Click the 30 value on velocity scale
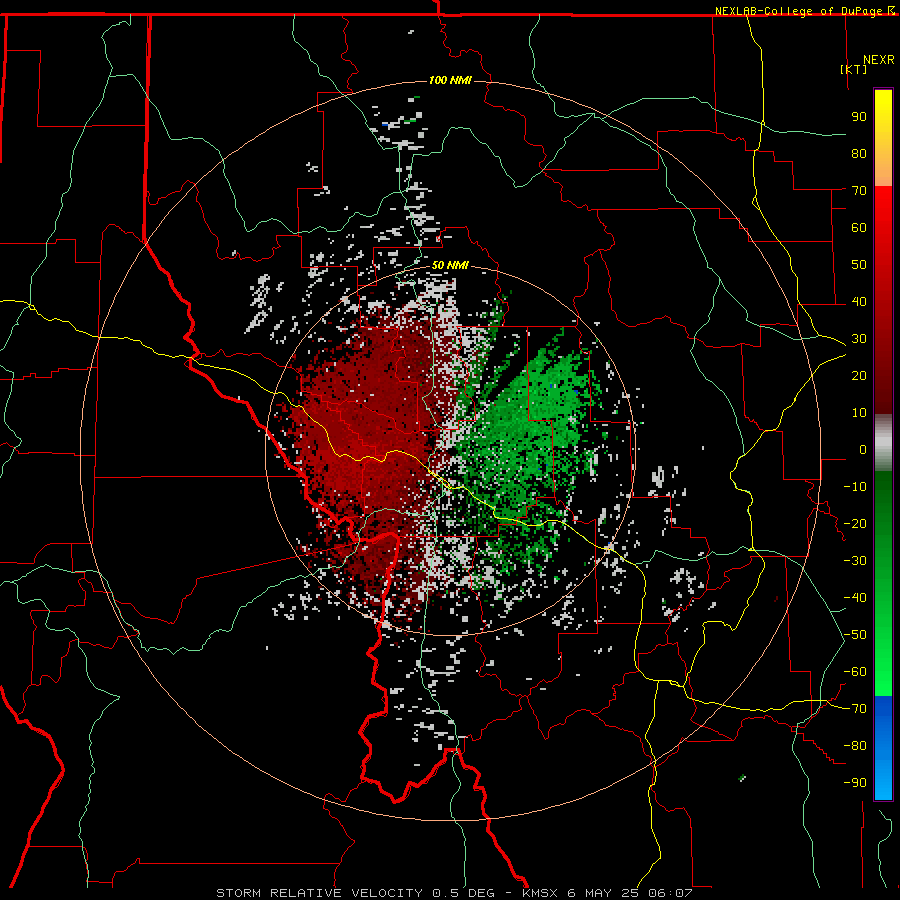 point(859,339)
